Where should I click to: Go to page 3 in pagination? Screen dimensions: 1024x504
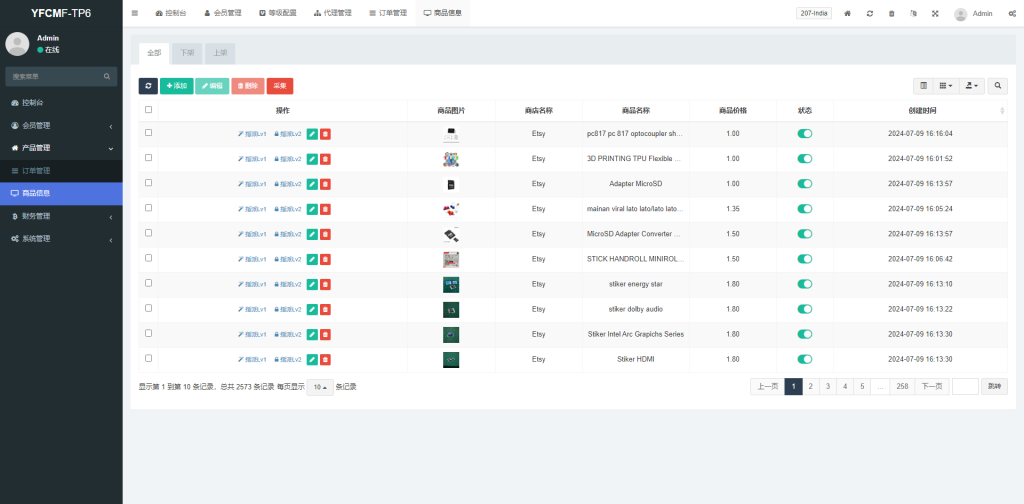(x=827, y=386)
